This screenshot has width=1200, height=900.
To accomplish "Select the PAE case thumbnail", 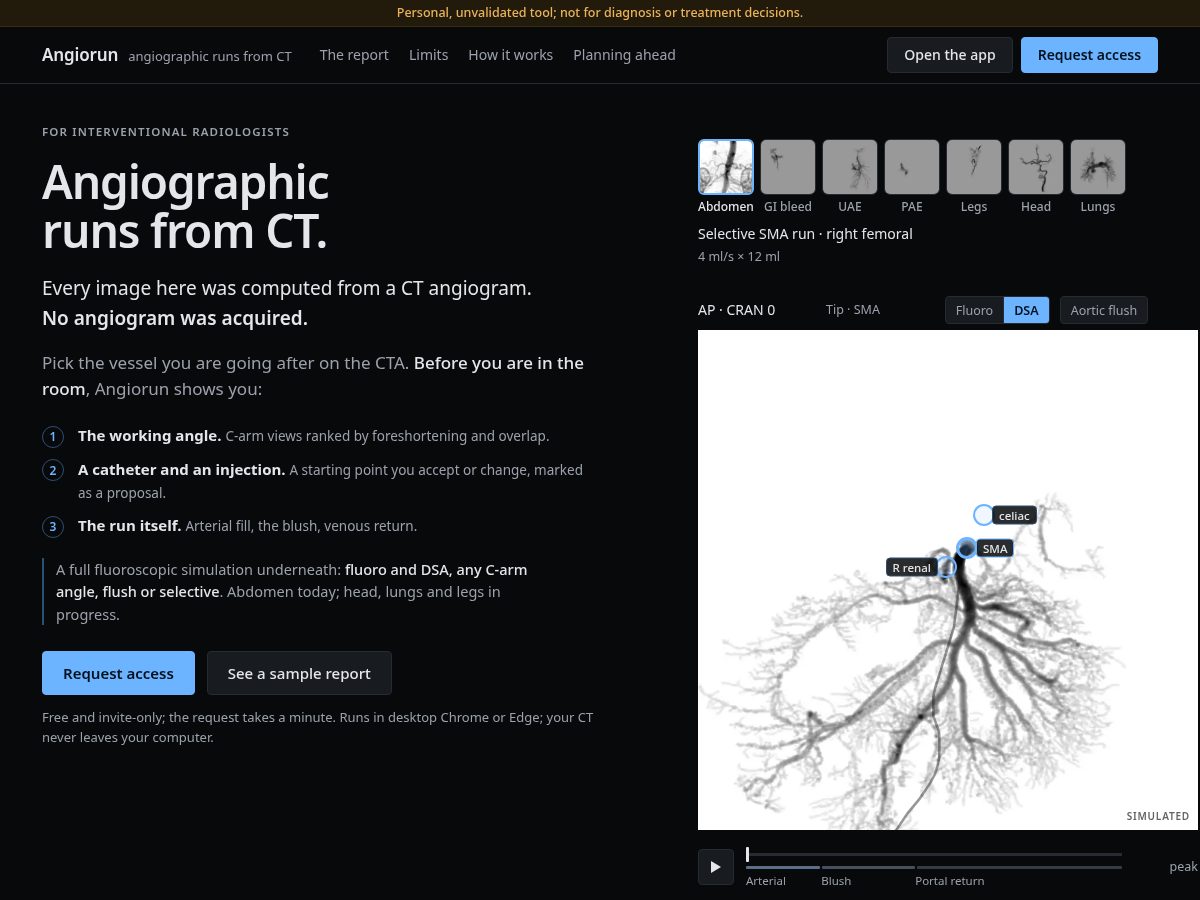I will click(x=912, y=166).
